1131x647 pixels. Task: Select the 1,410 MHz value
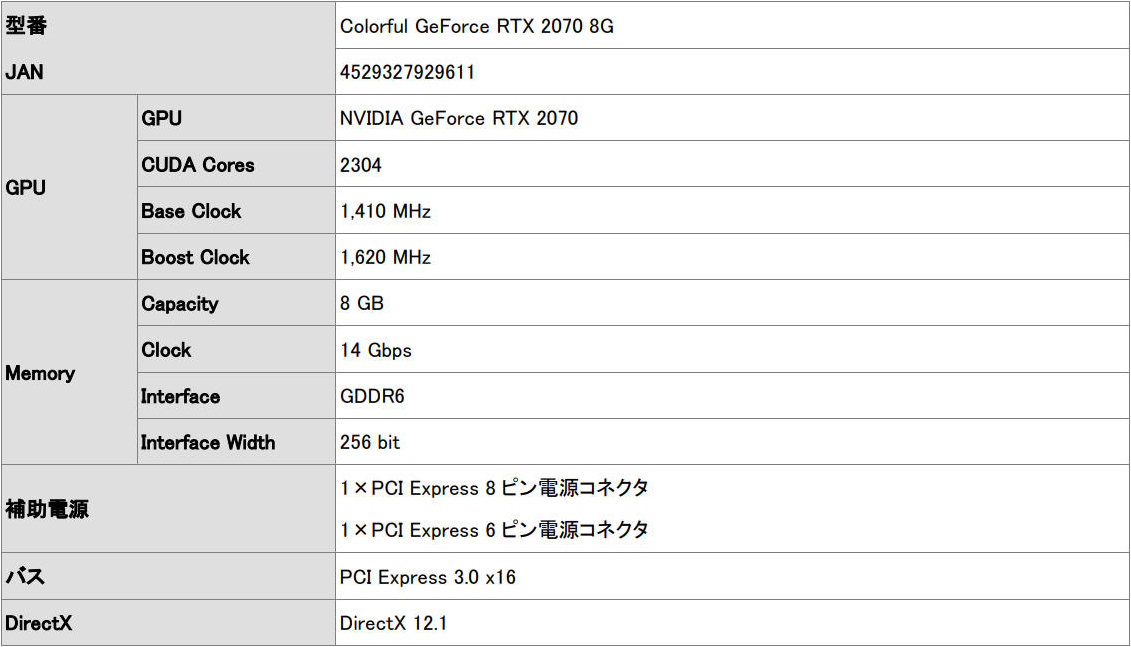pos(385,211)
